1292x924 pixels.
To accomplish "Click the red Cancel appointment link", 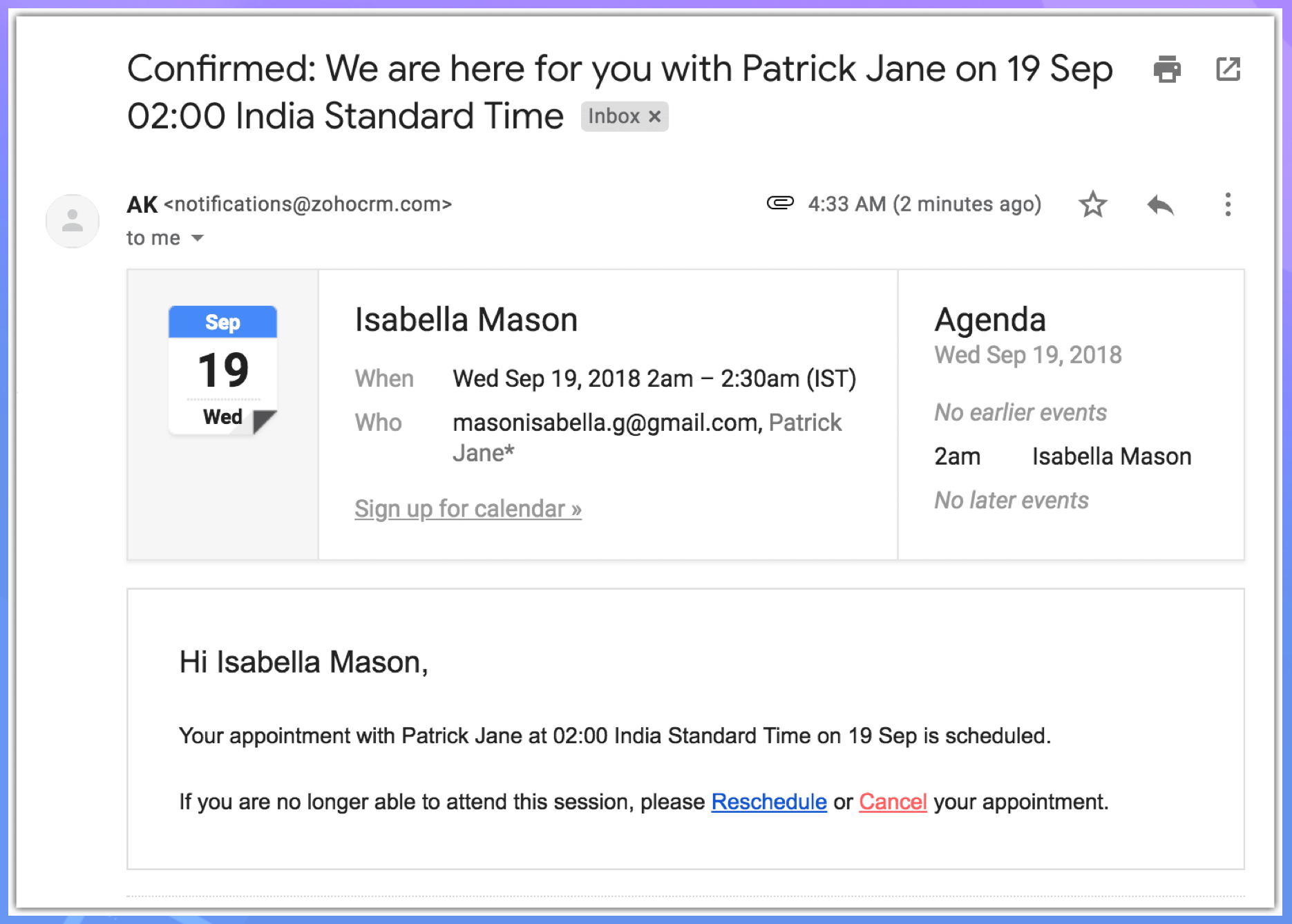I will point(893,802).
